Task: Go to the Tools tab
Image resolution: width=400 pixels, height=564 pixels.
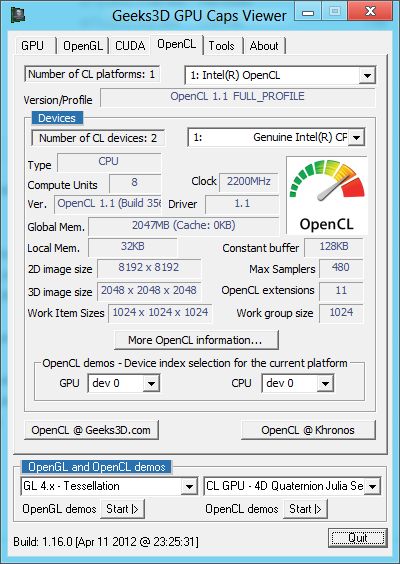Action: tap(222, 46)
